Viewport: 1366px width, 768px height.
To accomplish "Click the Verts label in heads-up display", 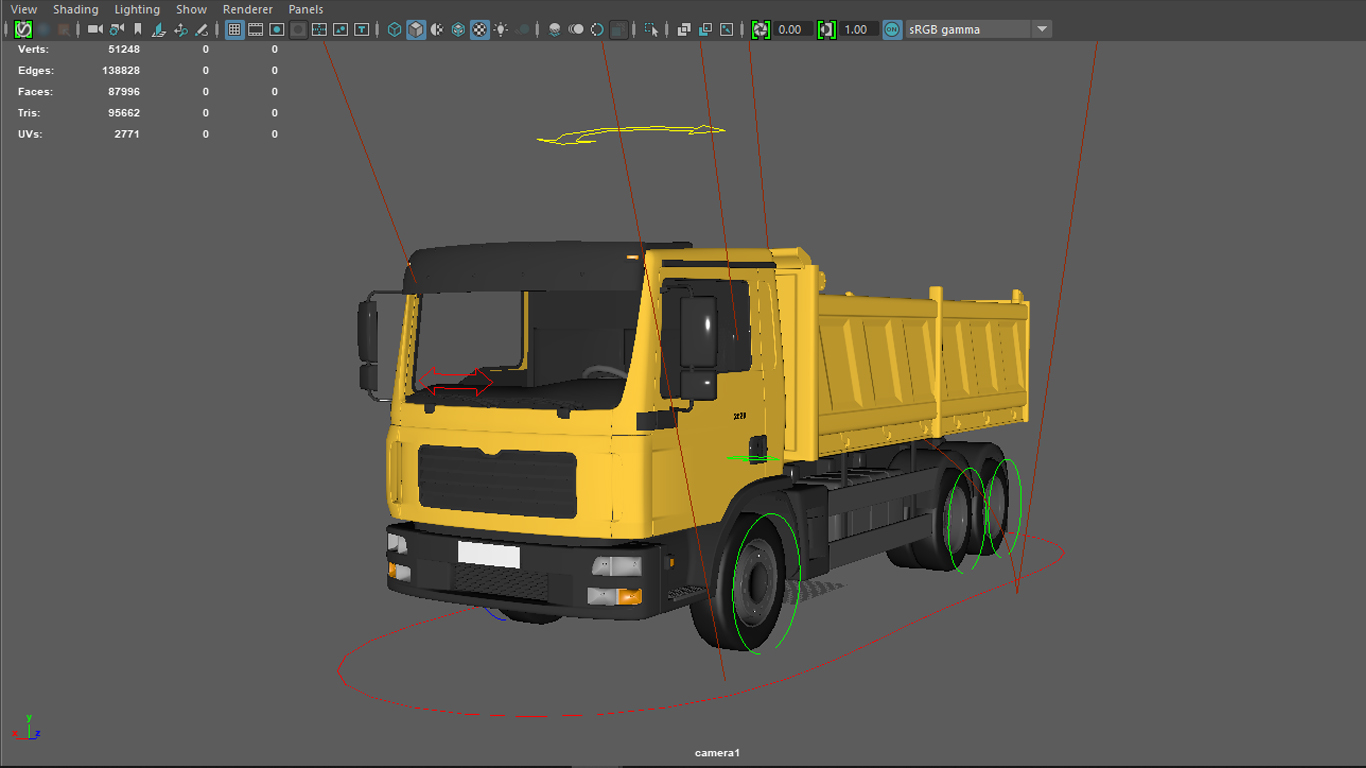I will 33,49.
